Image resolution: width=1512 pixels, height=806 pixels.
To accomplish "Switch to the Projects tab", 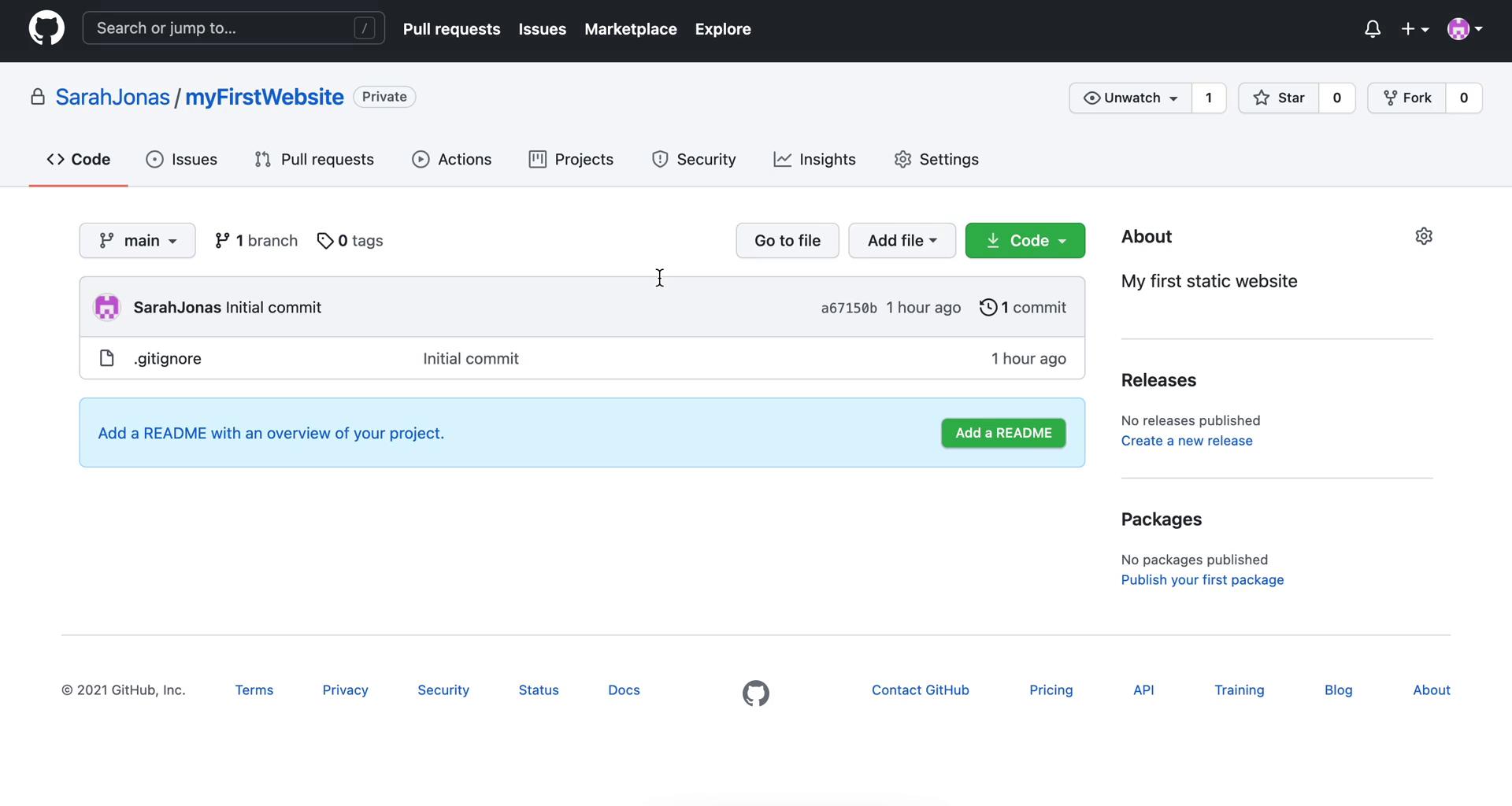I will pos(571,159).
